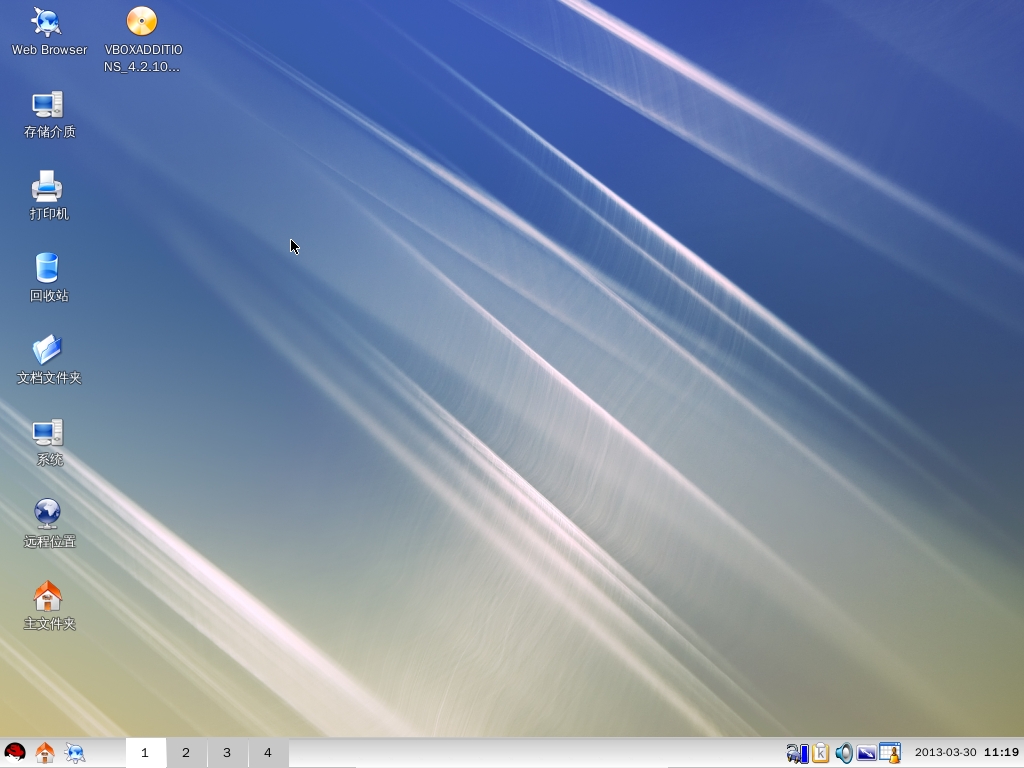Open the Klipper clipboard tray icon

[x=821, y=753]
